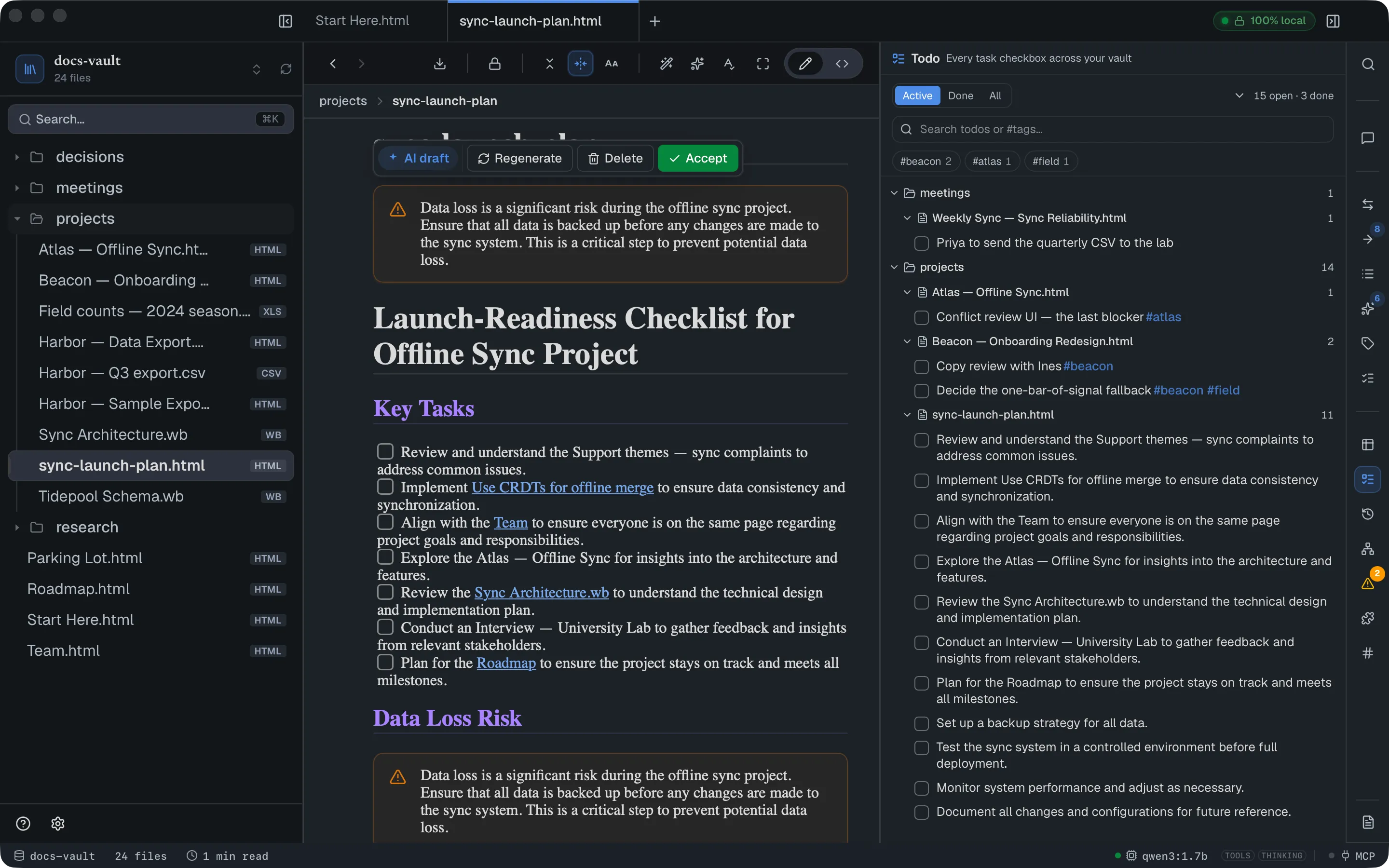Open the chat bubble icon in right rail
The height and width of the screenshot is (868, 1389).
click(x=1368, y=138)
